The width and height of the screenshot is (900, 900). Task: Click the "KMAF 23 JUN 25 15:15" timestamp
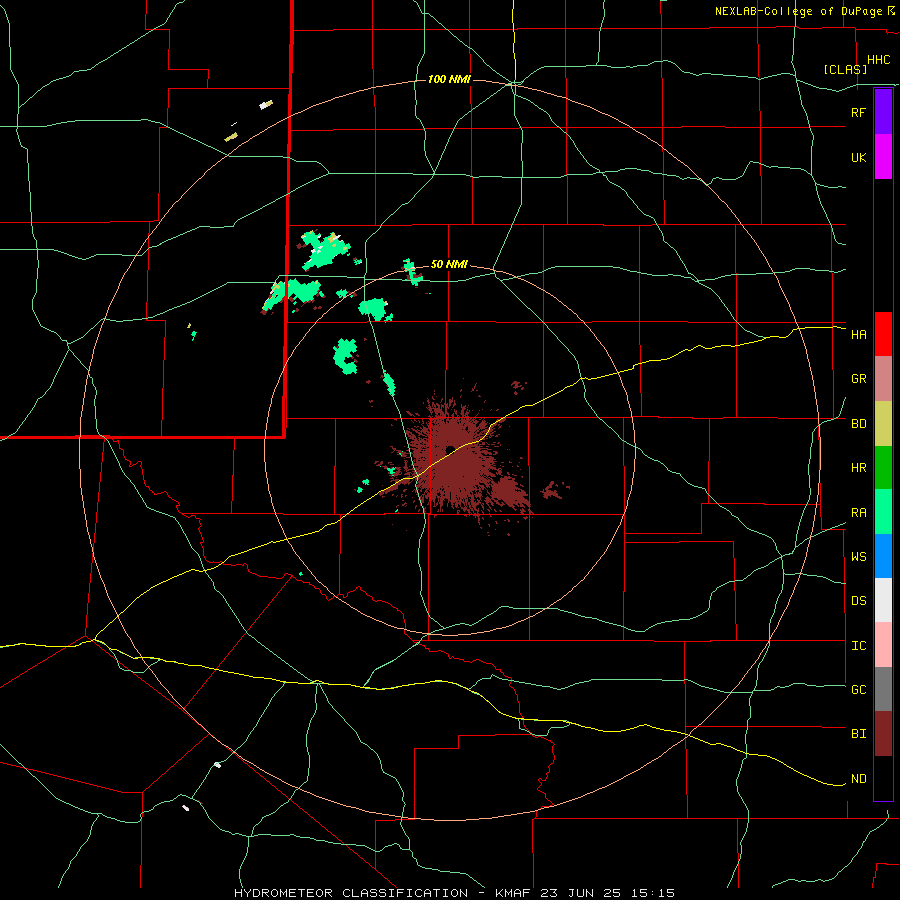[x=584, y=893]
